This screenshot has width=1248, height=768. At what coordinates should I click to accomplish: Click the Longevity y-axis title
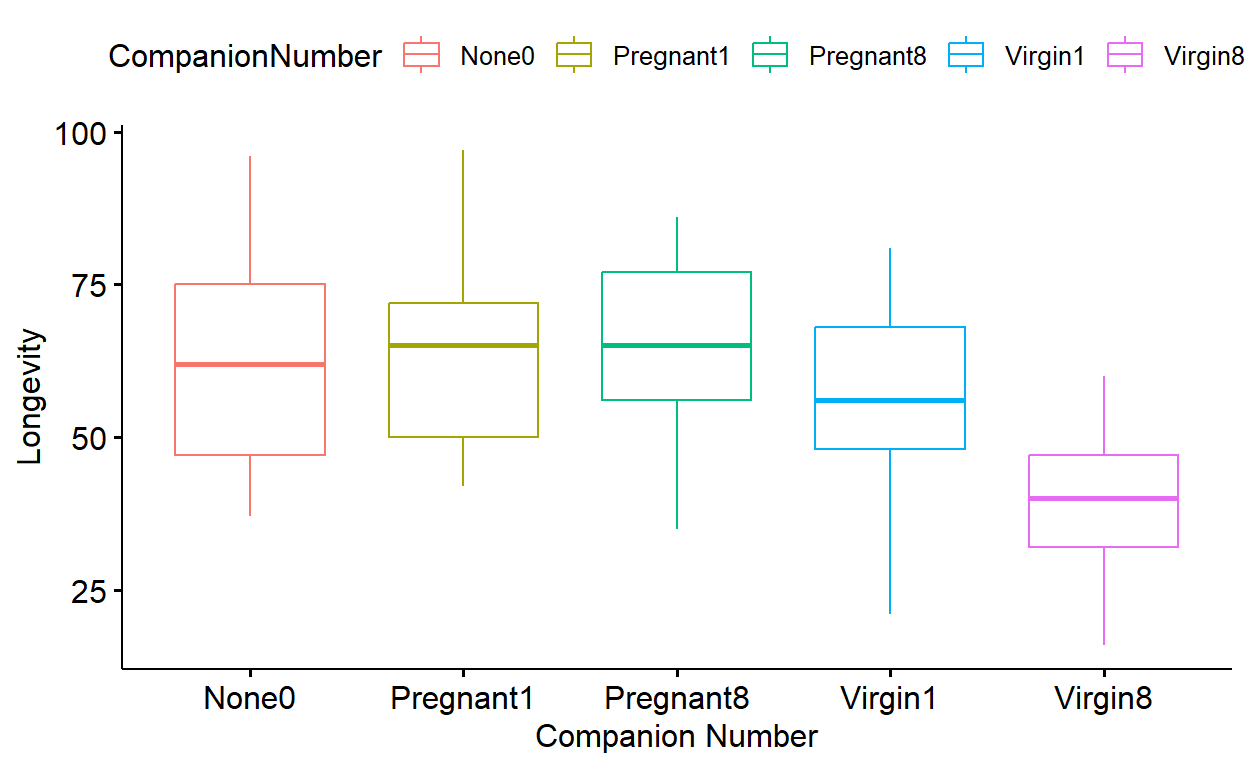[31, 397]
